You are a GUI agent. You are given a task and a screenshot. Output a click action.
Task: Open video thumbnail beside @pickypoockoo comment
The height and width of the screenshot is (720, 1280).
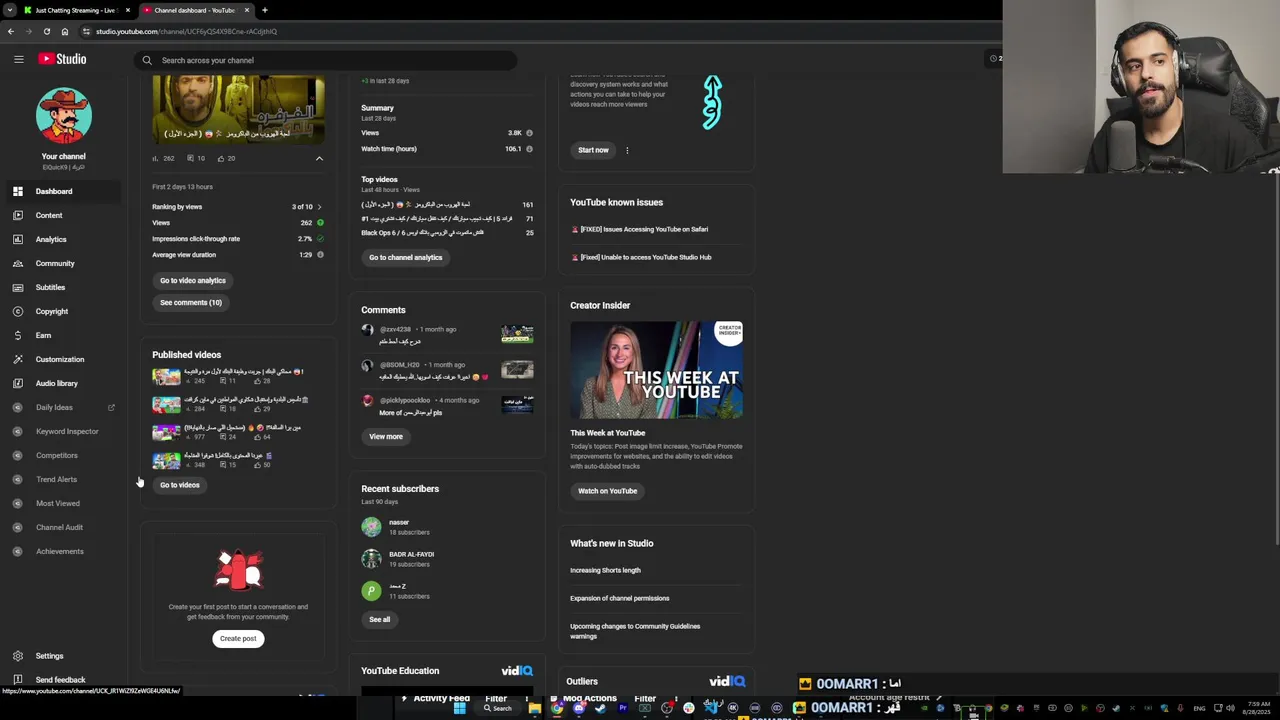pyautogui.click(x=517, y=404)
